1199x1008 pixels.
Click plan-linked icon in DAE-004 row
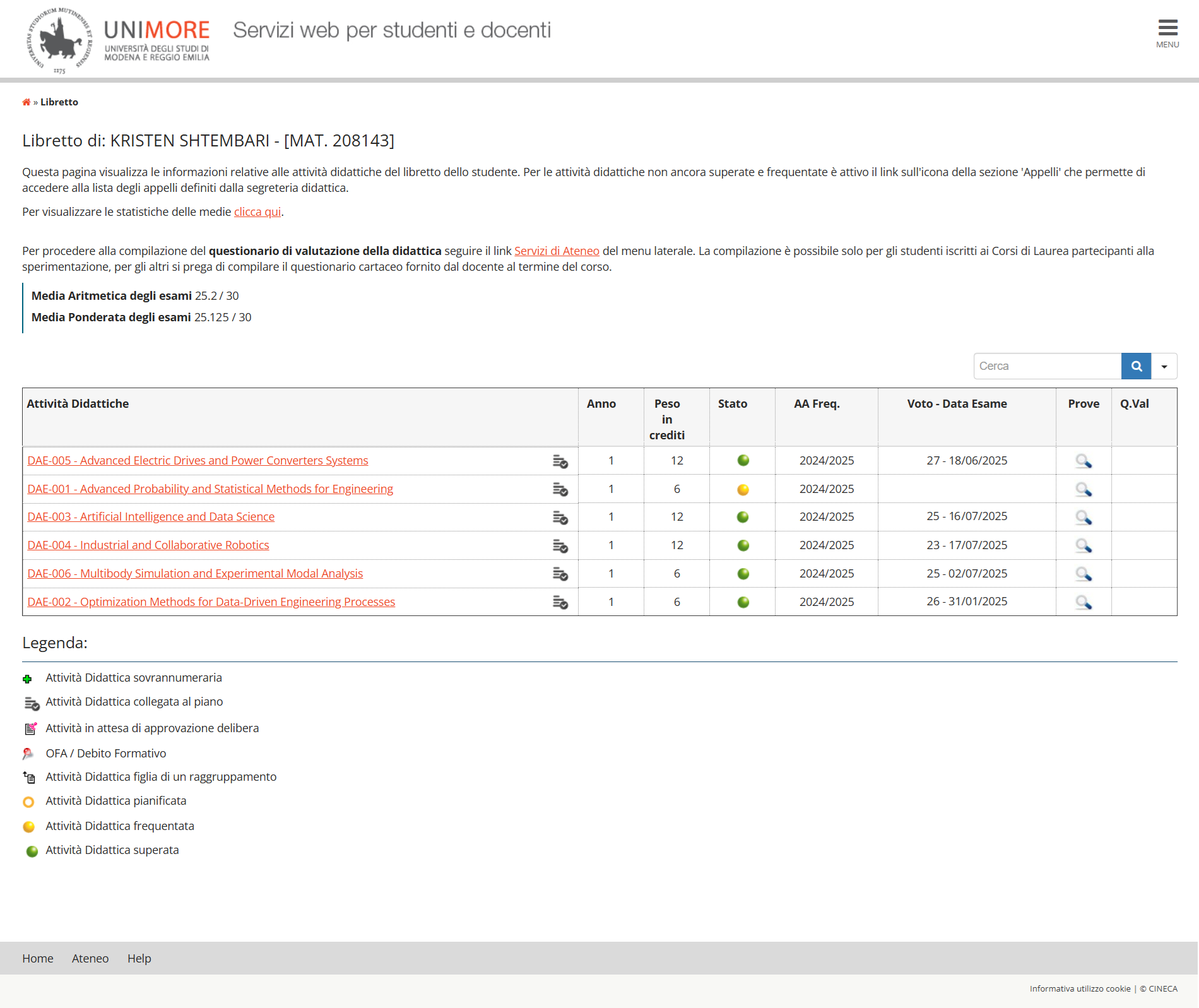coord(560,546)
